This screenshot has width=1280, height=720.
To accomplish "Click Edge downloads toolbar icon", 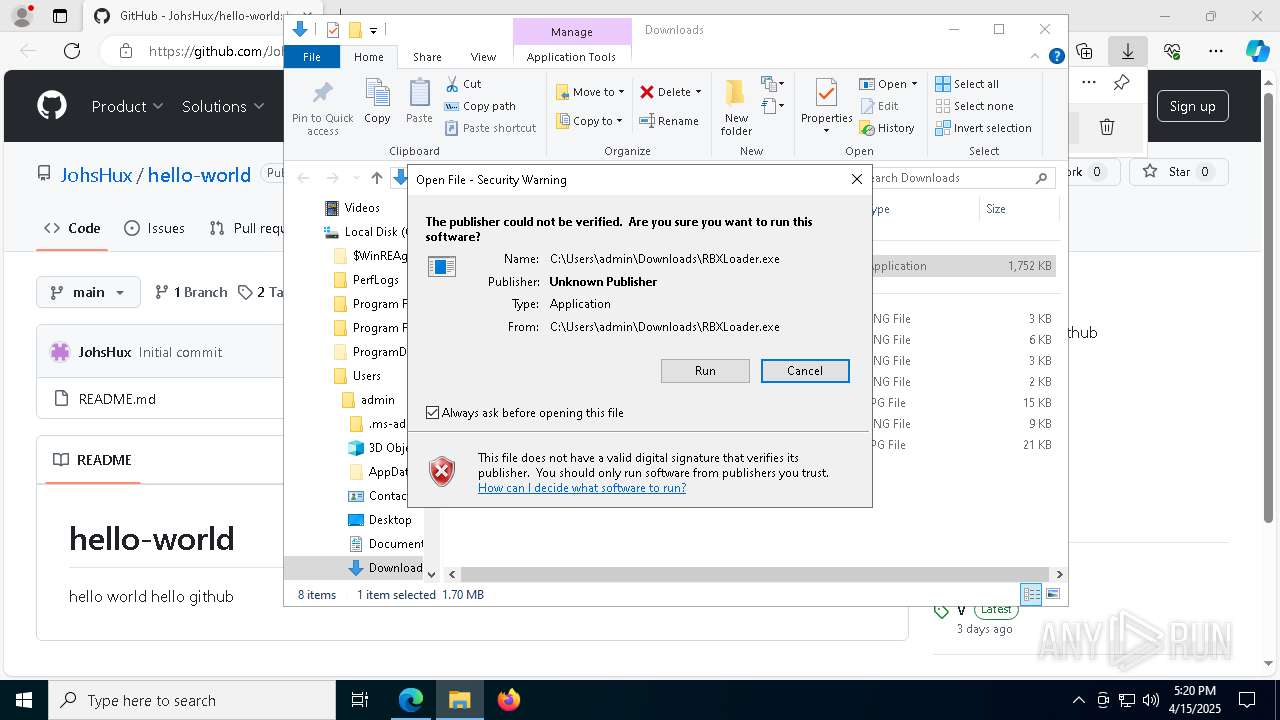I will point(1128,51).
